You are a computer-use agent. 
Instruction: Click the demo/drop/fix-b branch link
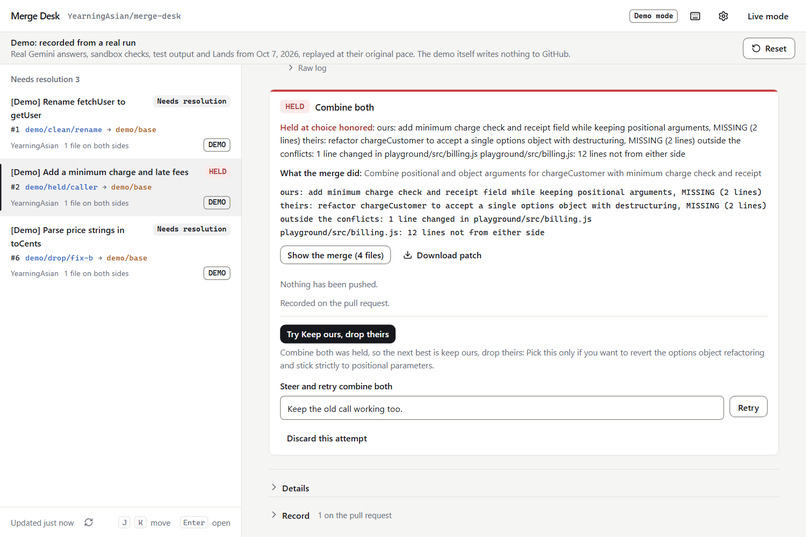(59, 258)
